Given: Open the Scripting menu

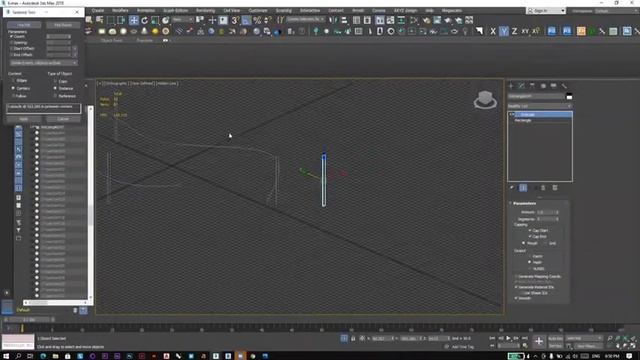Looking at the screenshot, I should click(x=284, y=10).
